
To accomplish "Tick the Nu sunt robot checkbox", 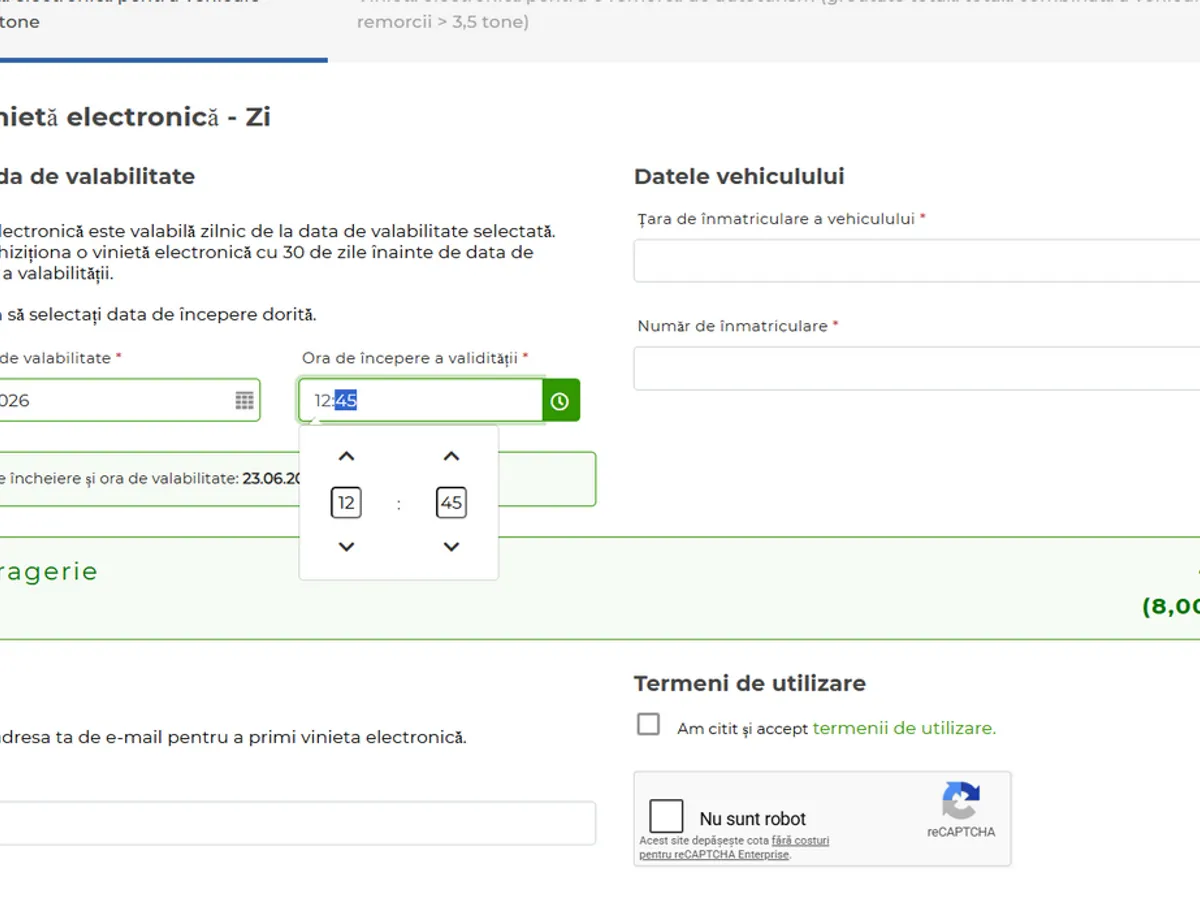I will pyautogui.click(x=666, y=817).
